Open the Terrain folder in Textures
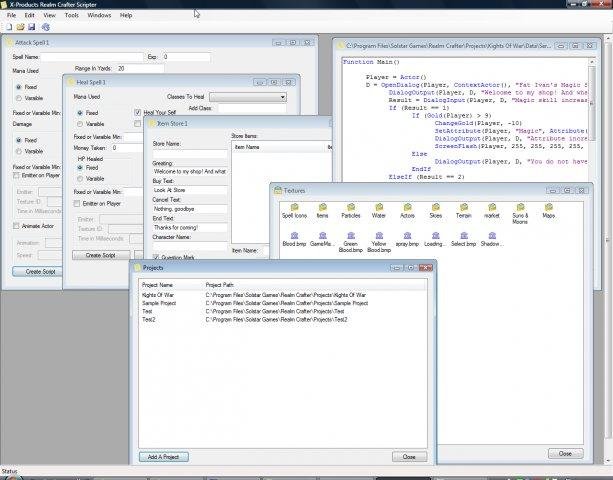This screenshot has width=613, height=480. [x=464, y=211]
